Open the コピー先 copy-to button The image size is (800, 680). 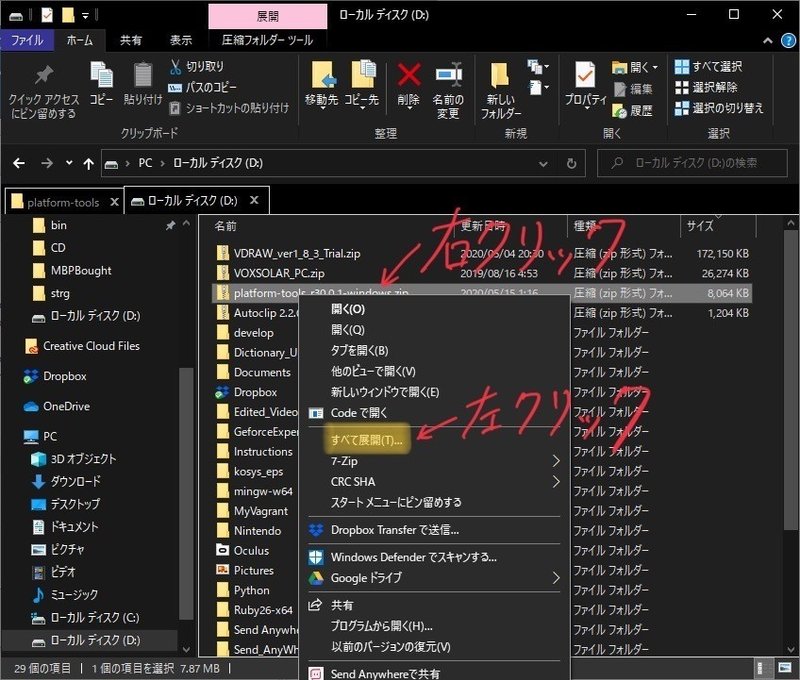362,85
